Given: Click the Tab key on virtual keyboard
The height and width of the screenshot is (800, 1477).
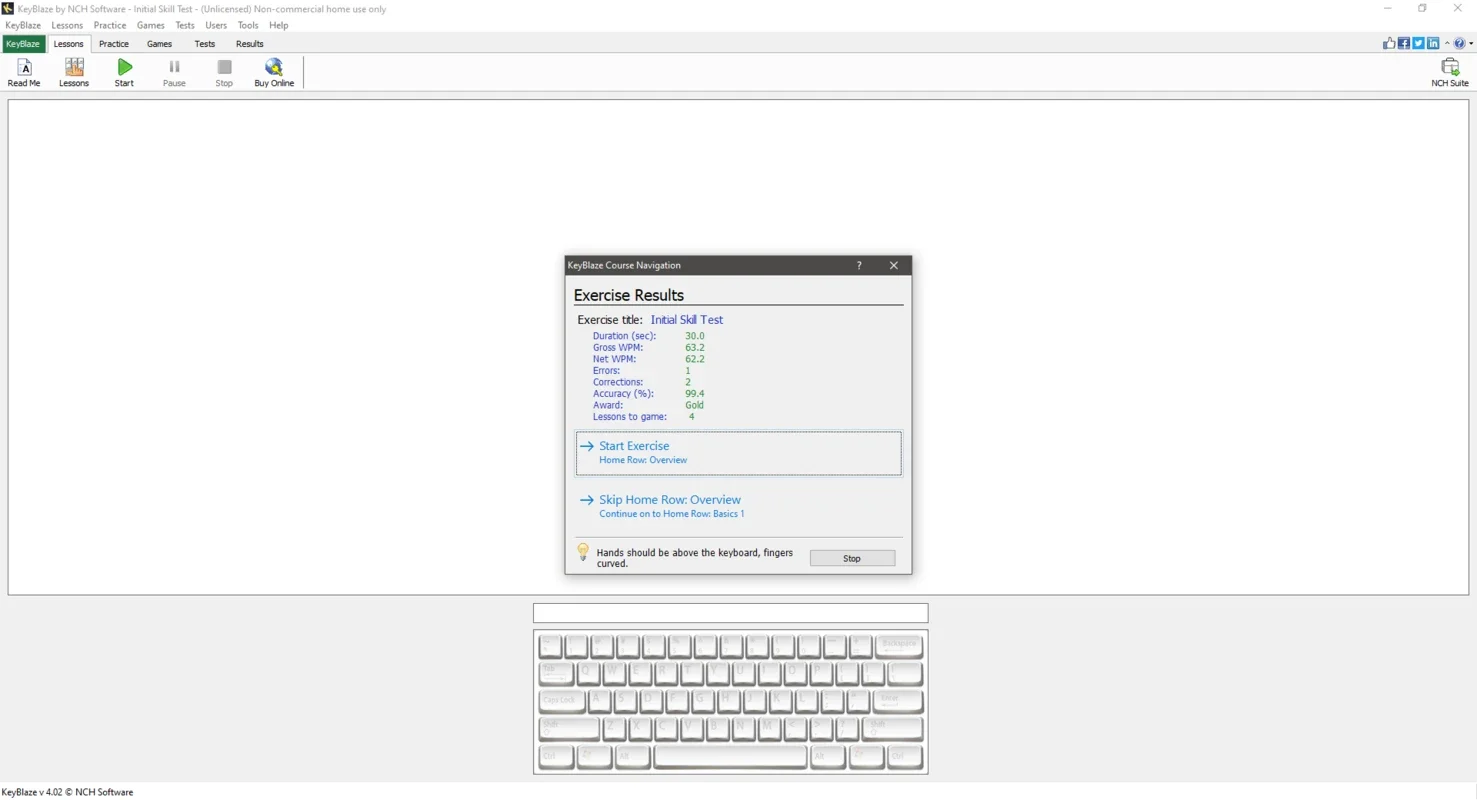Looking at the screenshot, I should [556, 674].
